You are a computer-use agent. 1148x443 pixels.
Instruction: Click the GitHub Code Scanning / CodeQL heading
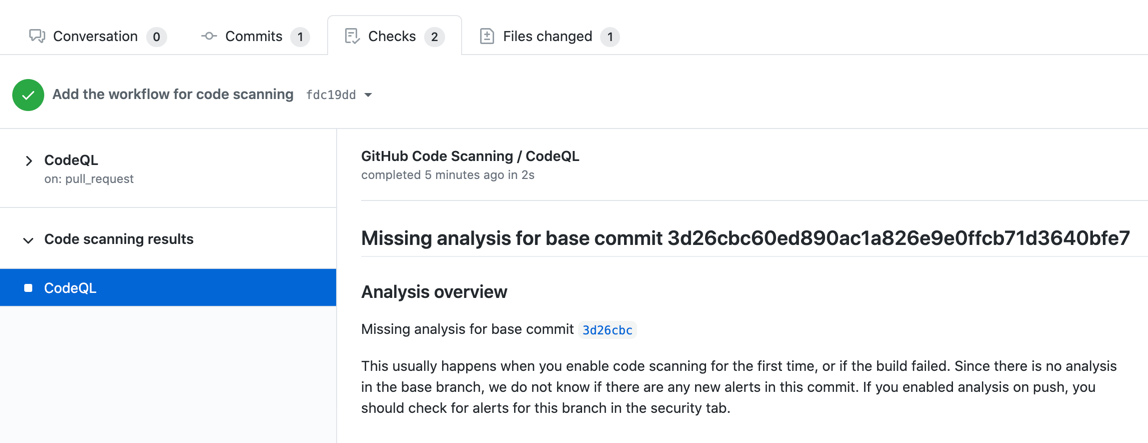(x=470, y=156)
